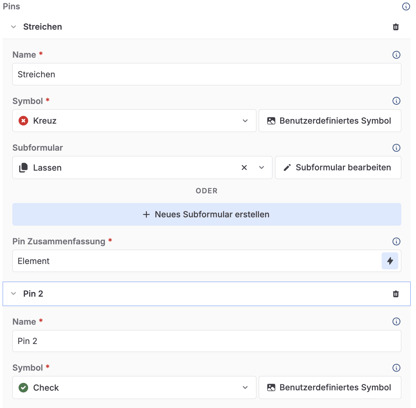416x408 pixels.
Task: Open the Check symbol dropdown
Action: click(x=134, y=387)
